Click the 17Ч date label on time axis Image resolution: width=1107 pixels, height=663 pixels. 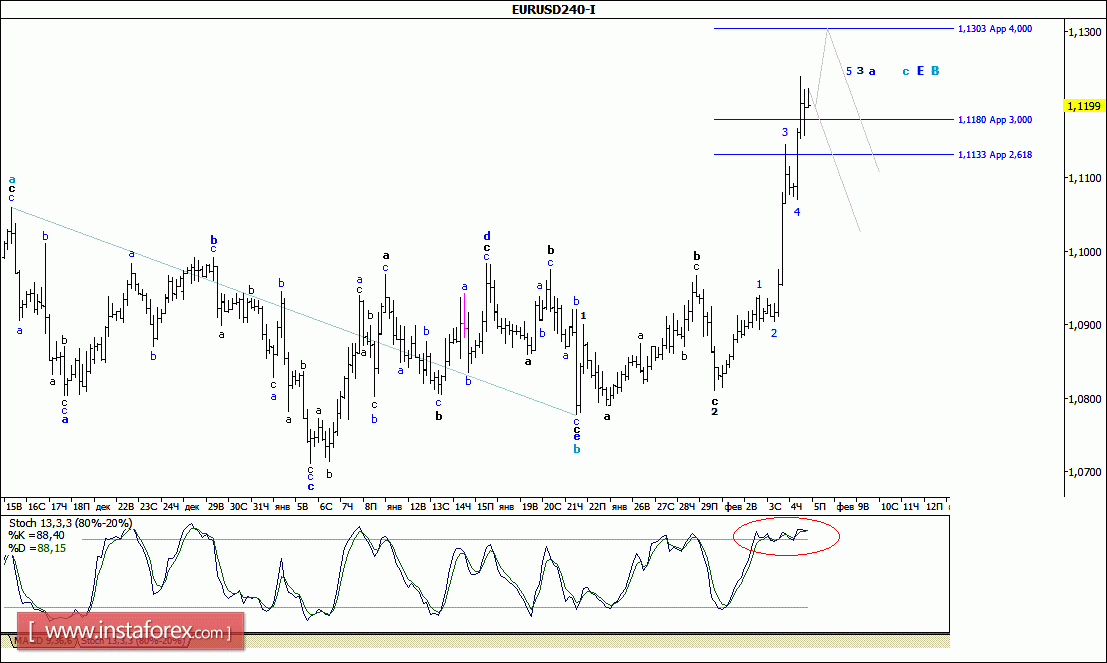[59, 506]
